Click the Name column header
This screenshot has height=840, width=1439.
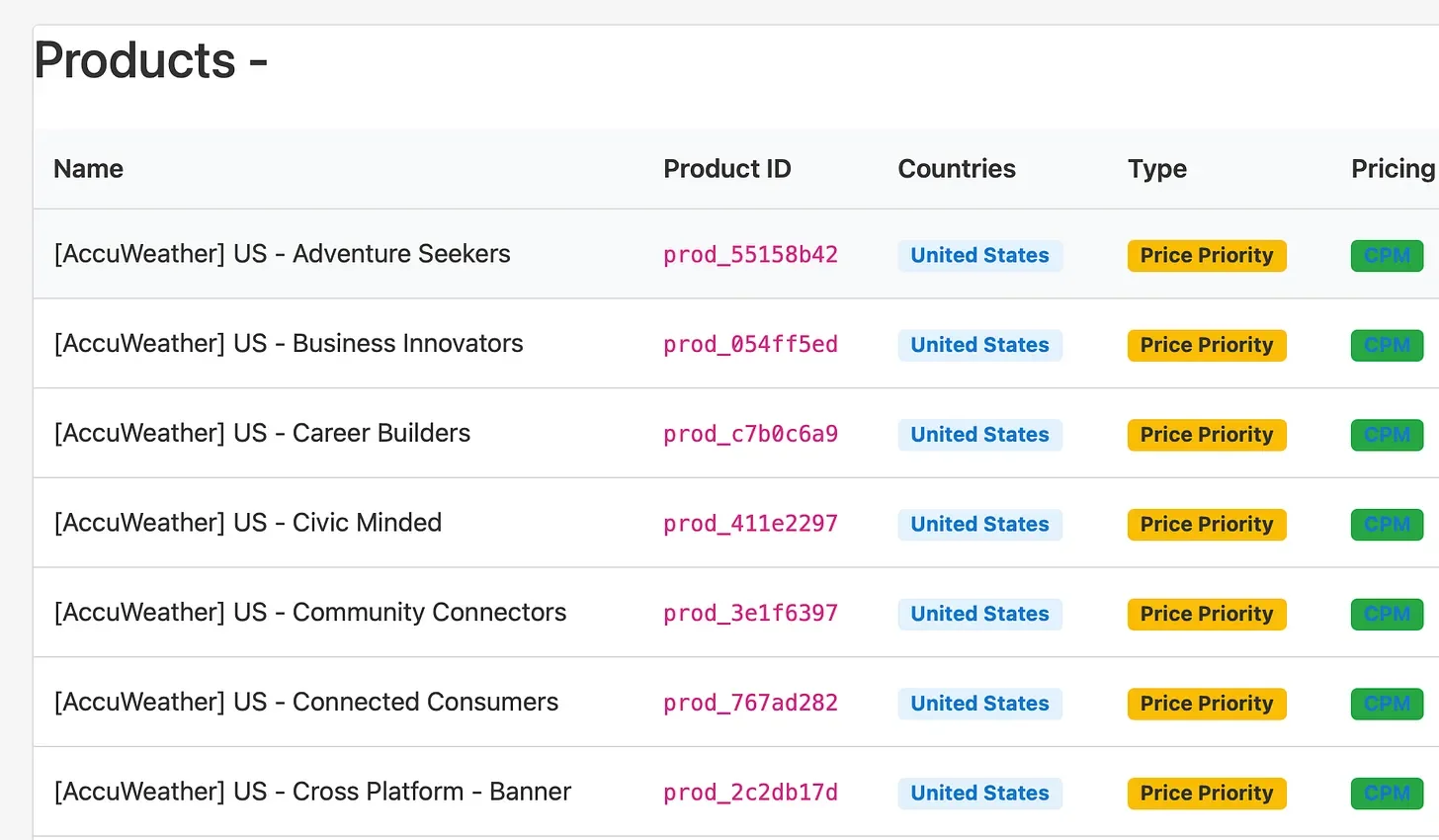(88, 169)
